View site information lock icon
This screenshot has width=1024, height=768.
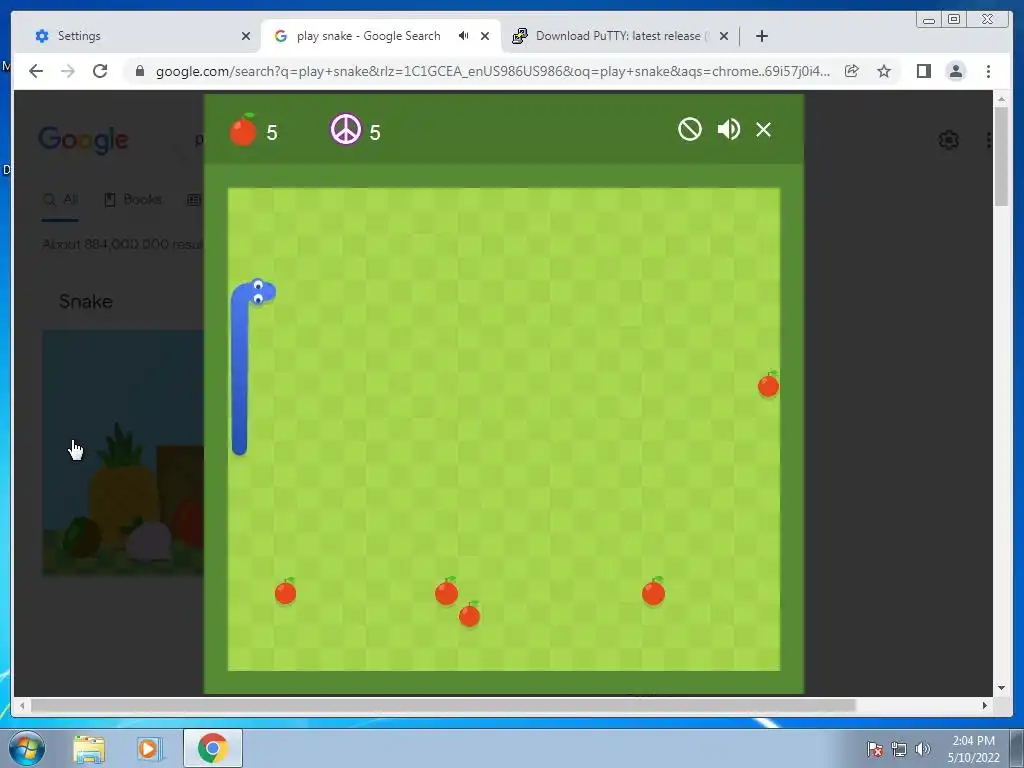pyautogui.click(x=139, y=71)
